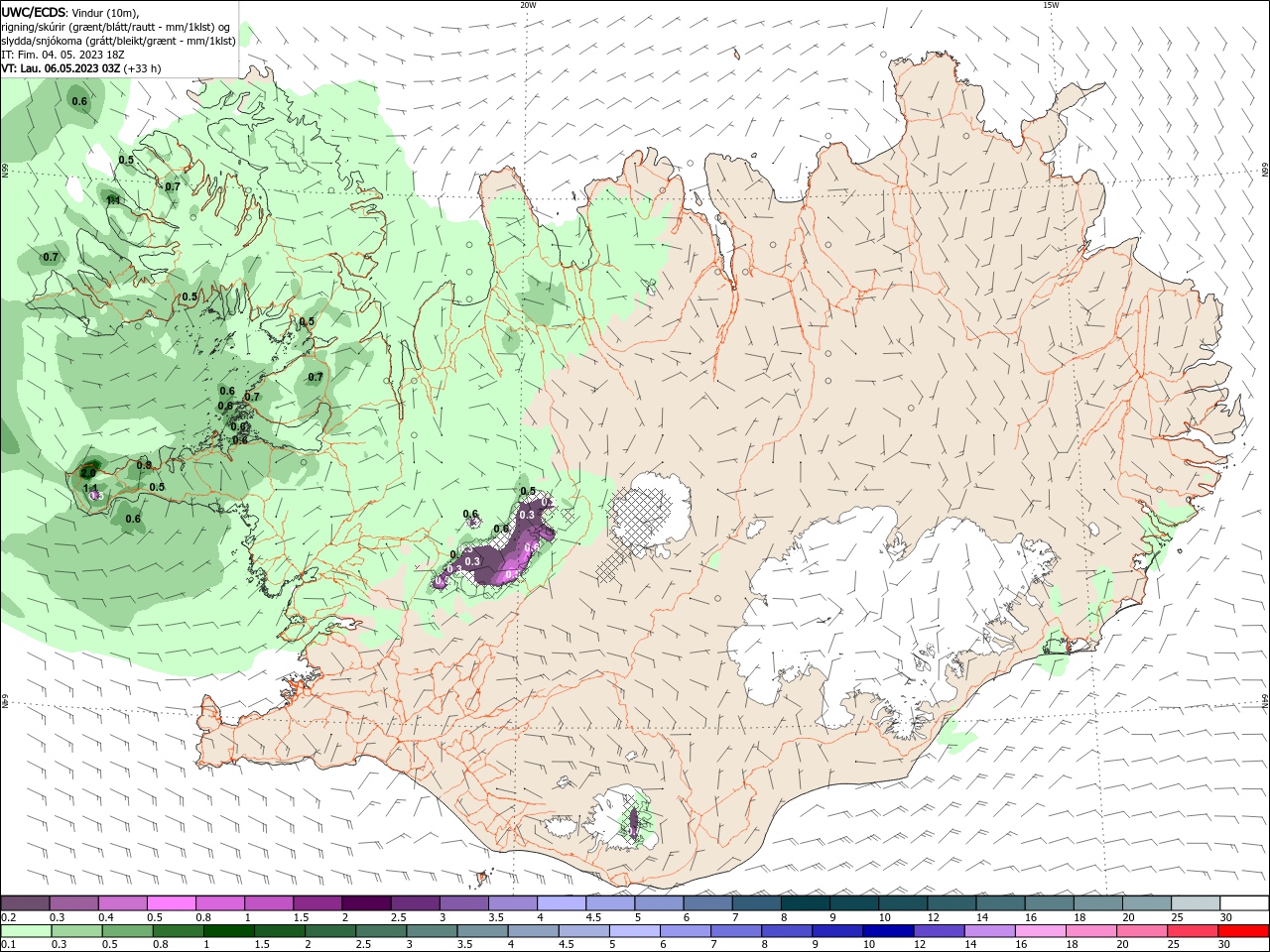Select the lavender 14 swatch in lower legend
This screenshot has height=952, width=1270.
pos(989,931)
